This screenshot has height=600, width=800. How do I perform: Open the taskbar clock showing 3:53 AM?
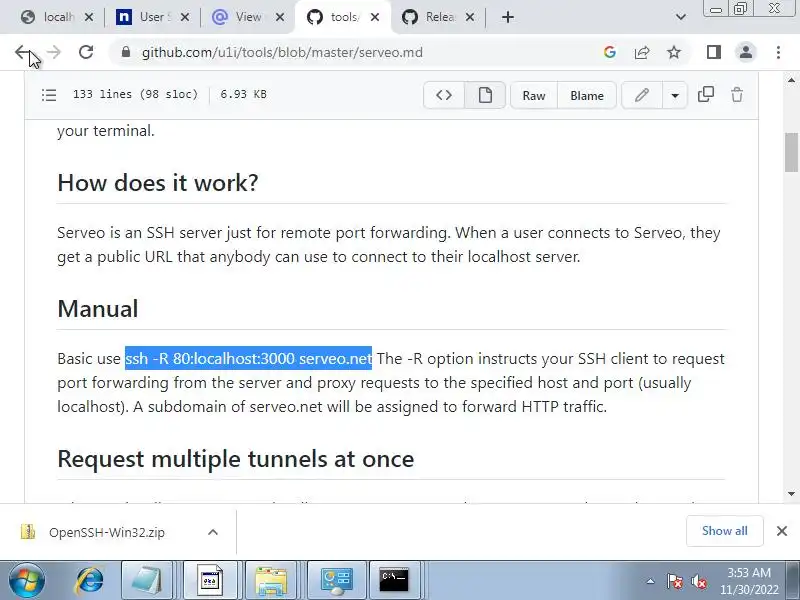749,581
